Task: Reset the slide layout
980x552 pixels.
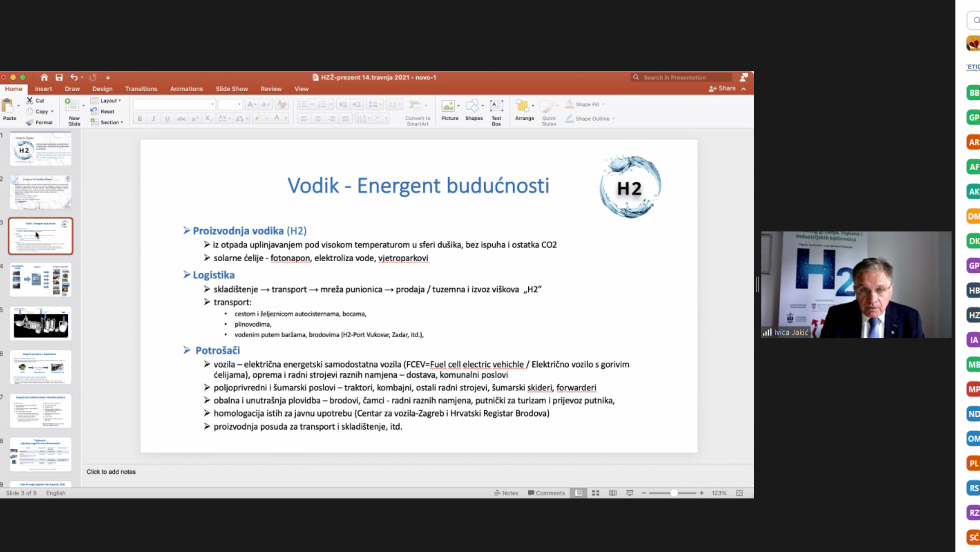Action: (x=103, y=111)
